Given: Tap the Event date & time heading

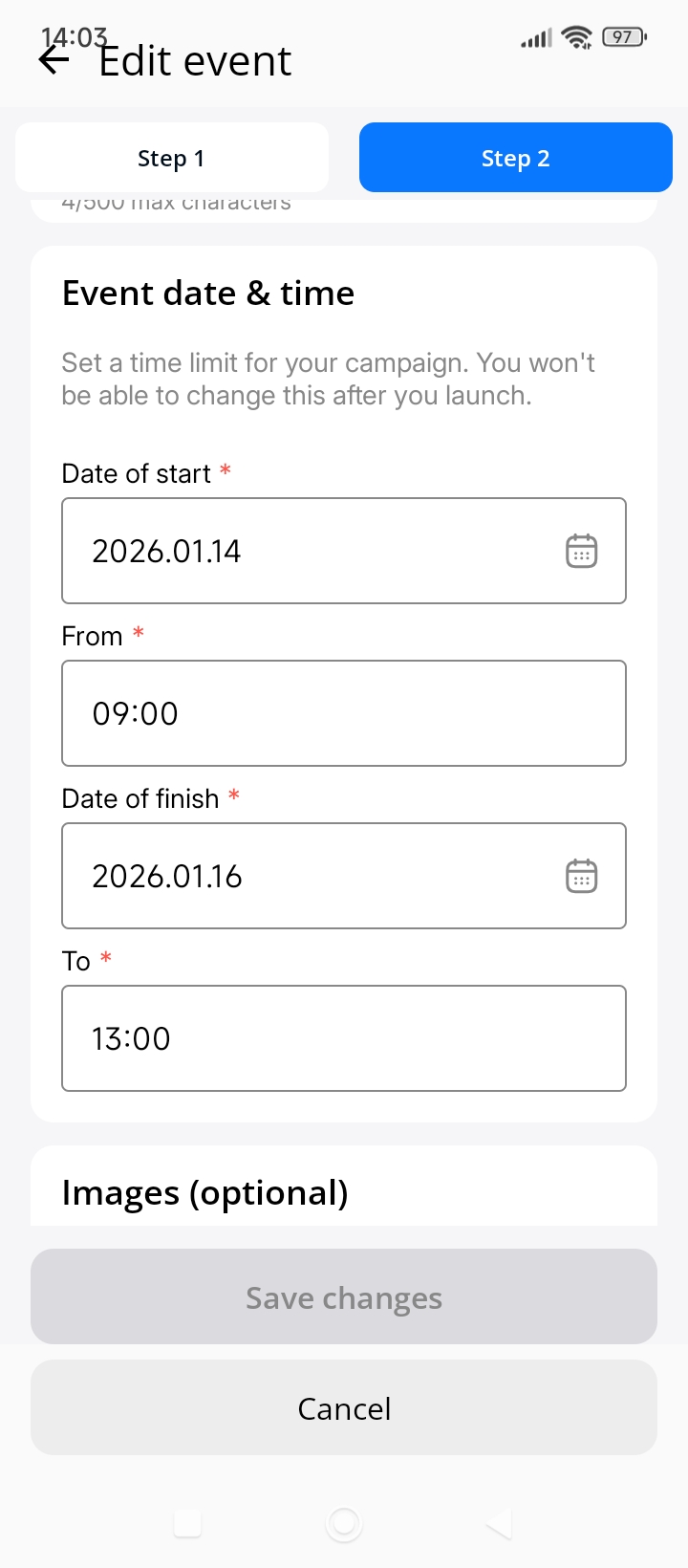Looking at the screenshot, I should [x=208, y=293].
